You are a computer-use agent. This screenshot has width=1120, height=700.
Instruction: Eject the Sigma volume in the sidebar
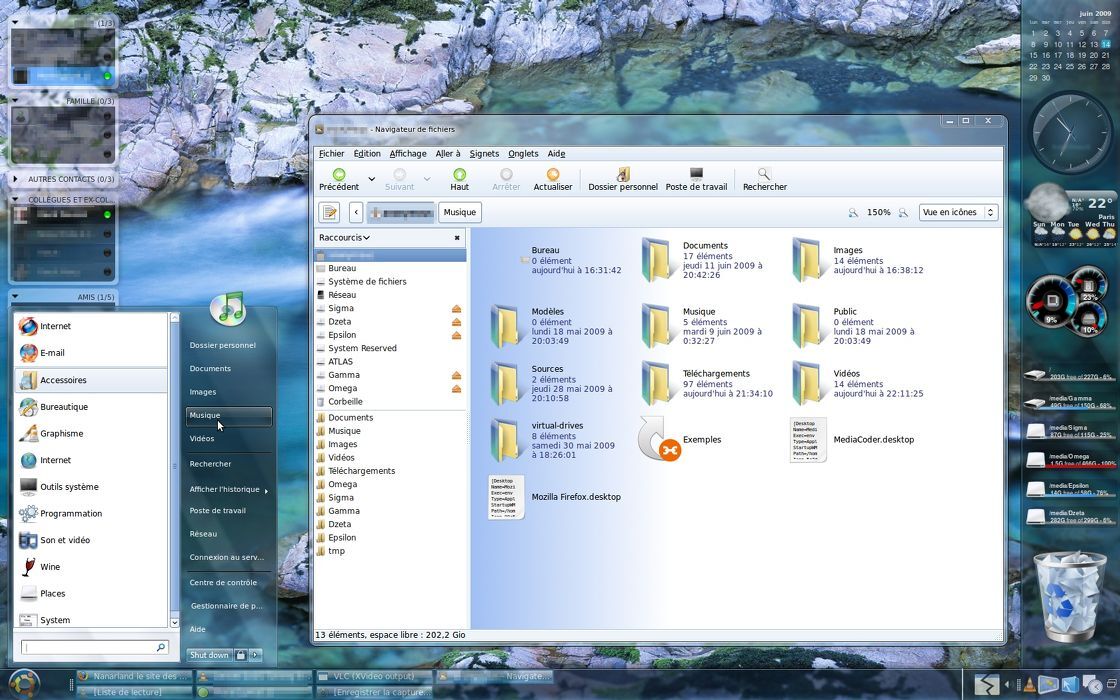point(456,309)
